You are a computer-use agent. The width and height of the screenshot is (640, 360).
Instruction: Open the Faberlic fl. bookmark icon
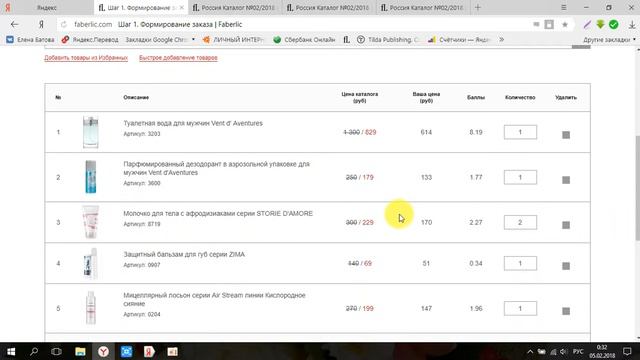346,40
